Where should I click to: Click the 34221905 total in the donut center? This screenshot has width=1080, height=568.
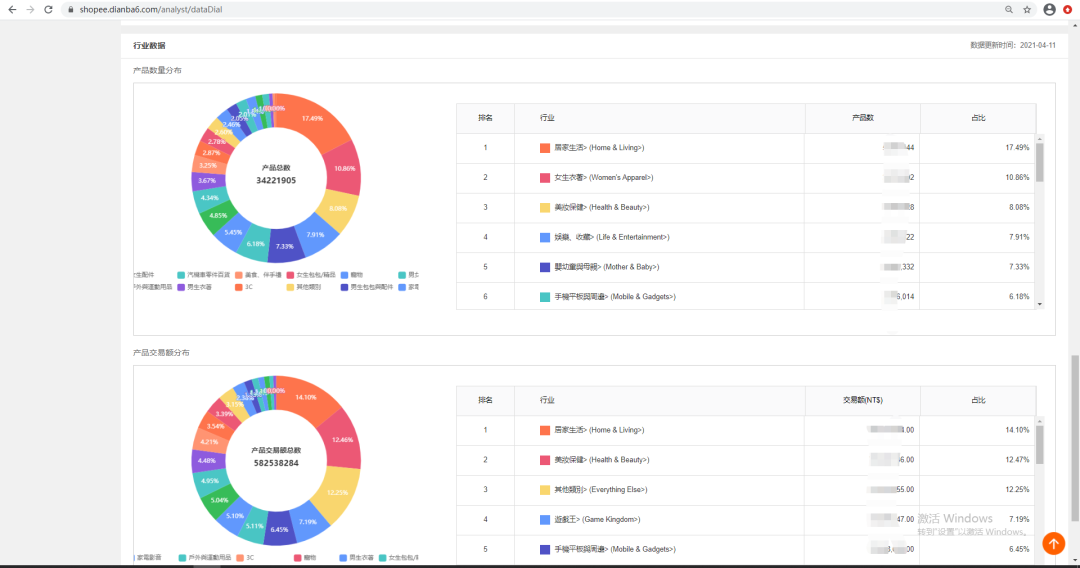[276, 180]
